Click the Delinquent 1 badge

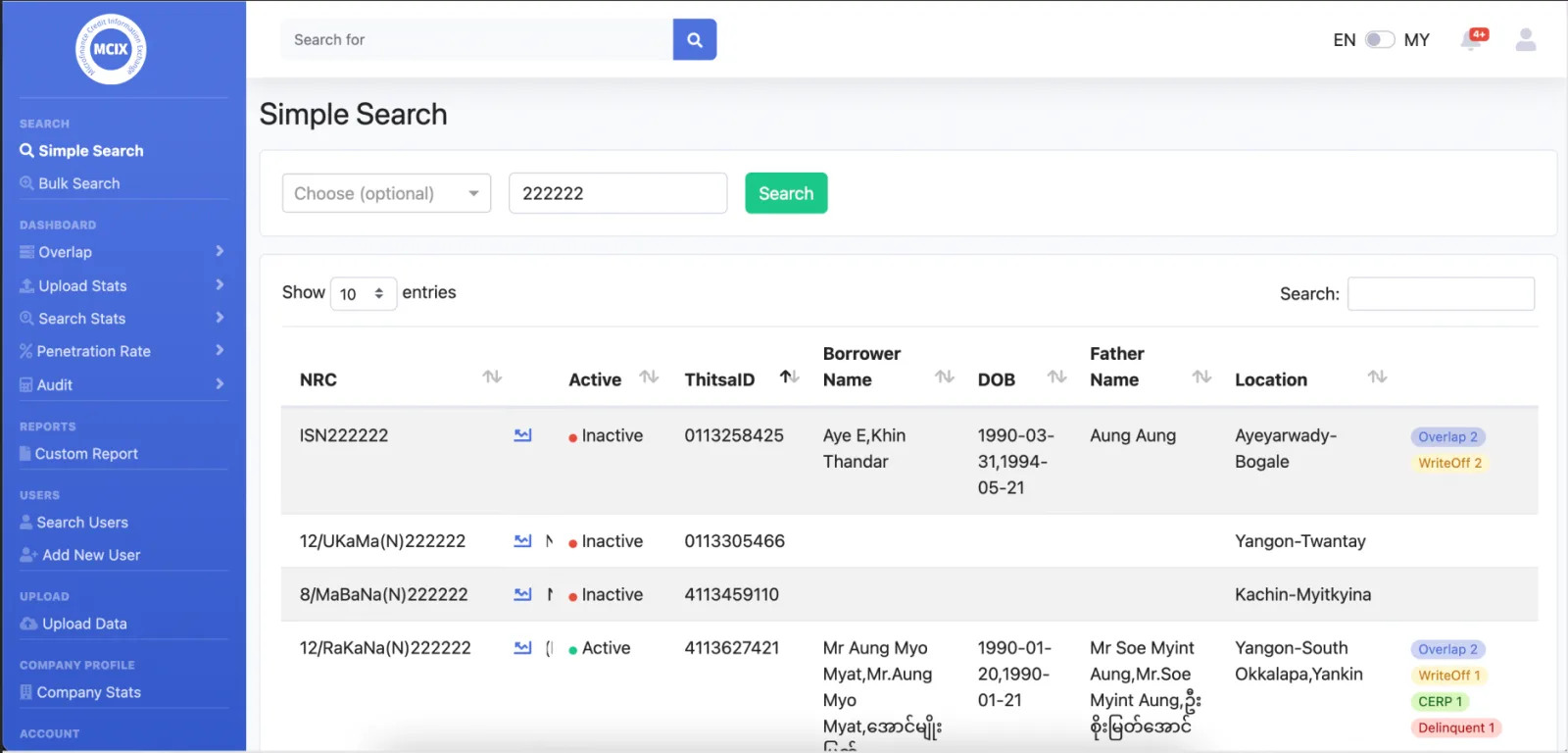coord(1456,728)
